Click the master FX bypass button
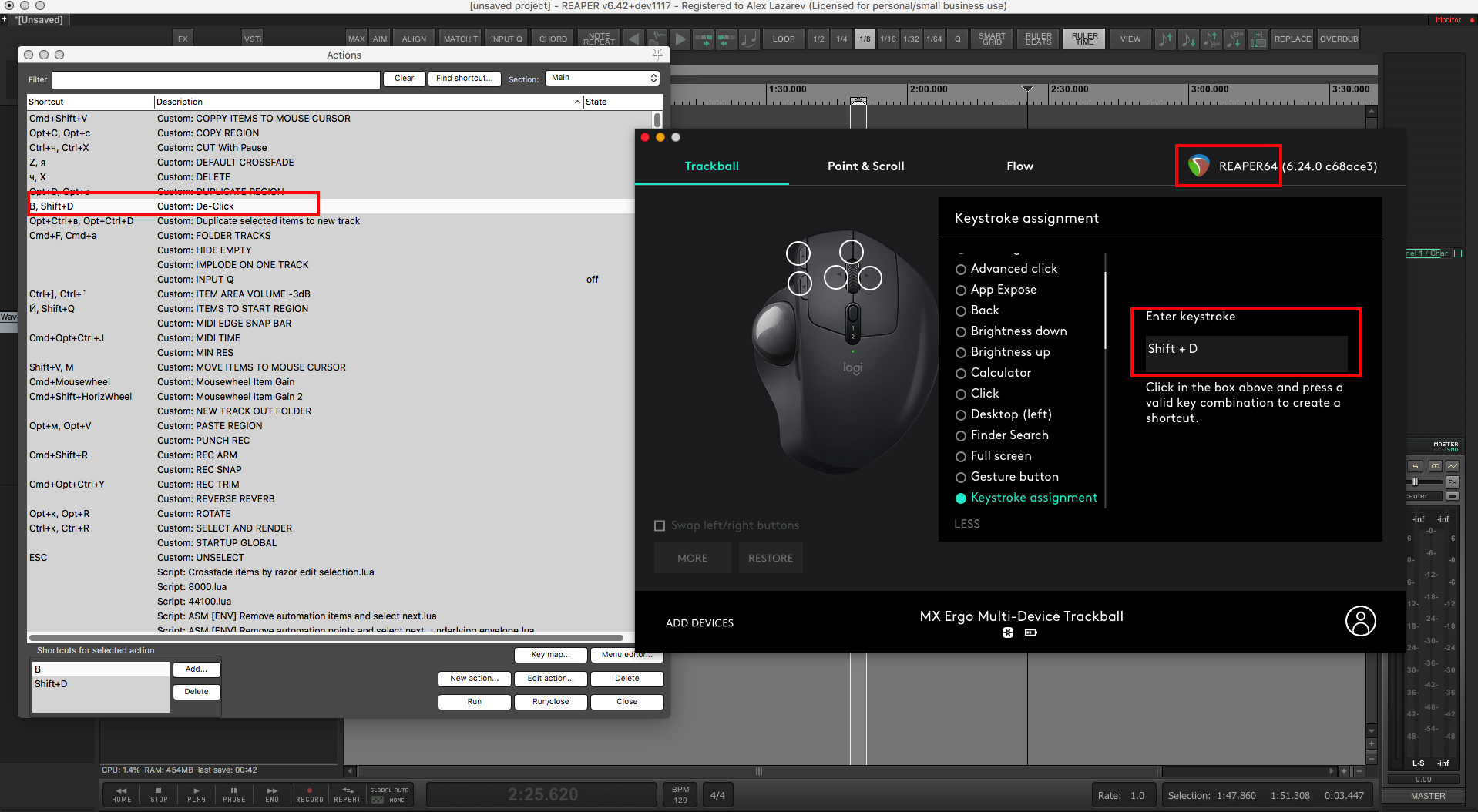 [x=1453, y=496]
